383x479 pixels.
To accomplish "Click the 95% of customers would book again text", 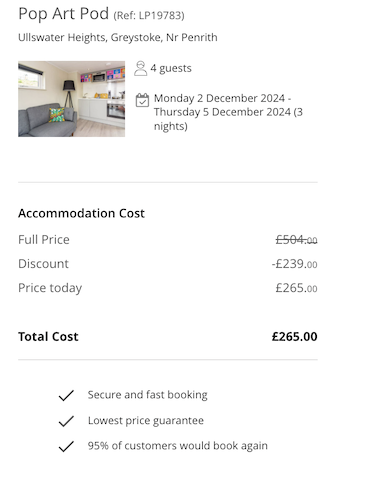I will tap(178, 446).
